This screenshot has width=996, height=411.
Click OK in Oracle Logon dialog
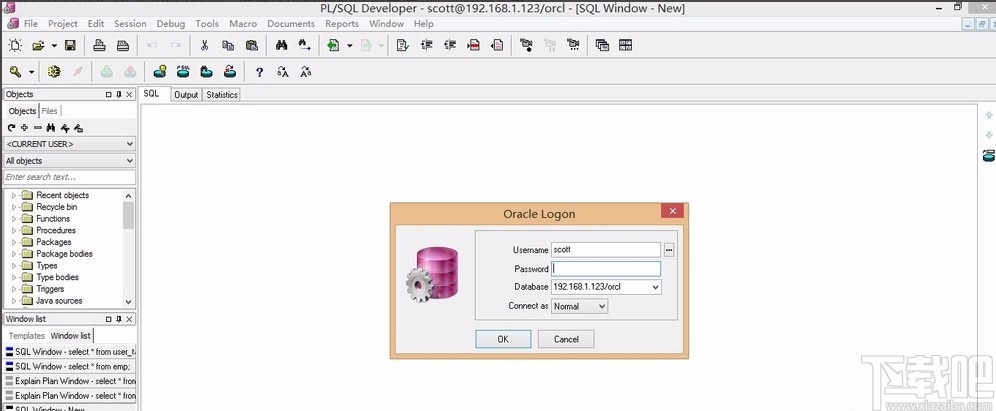click(x=503, y=339)
